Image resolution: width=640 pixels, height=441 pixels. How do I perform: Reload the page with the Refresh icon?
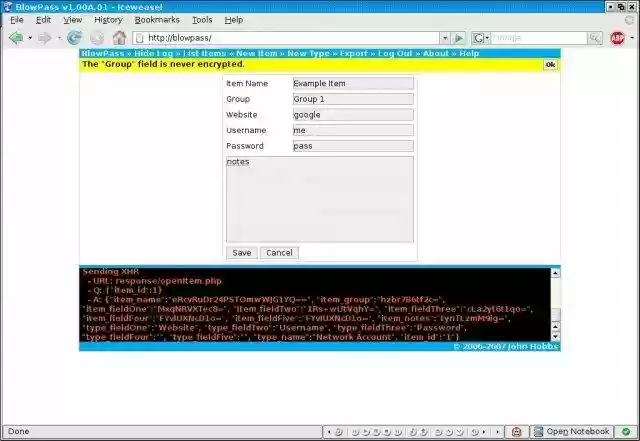point(74,38)
